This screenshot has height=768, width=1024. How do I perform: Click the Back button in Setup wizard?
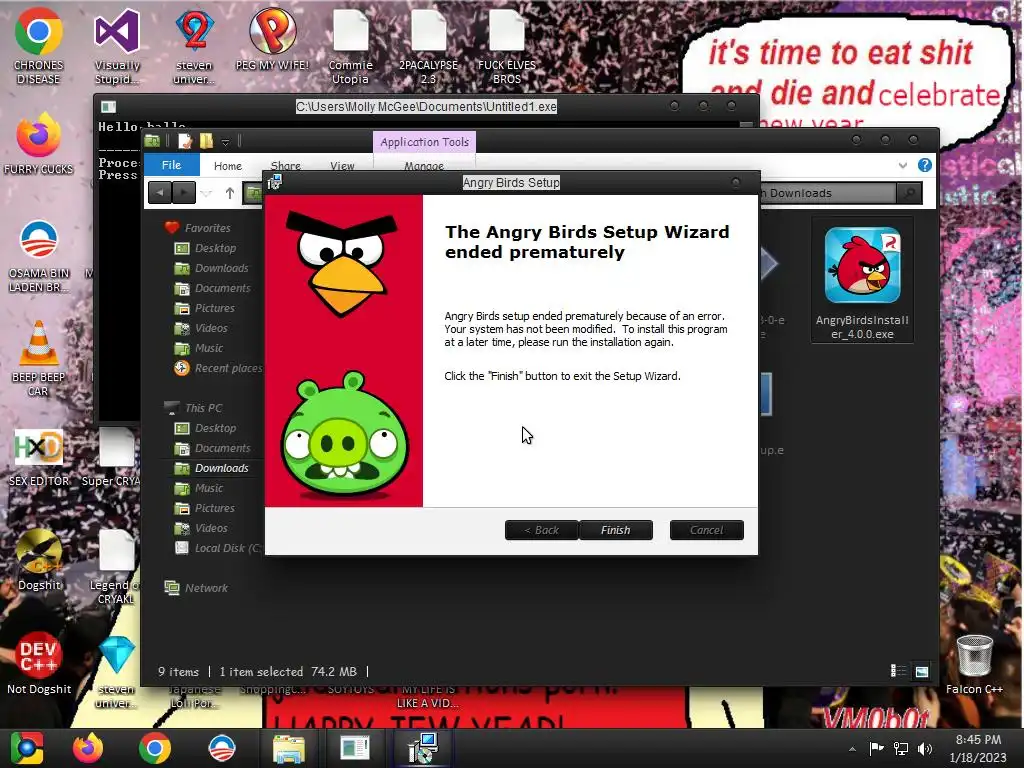click(541, 530)
